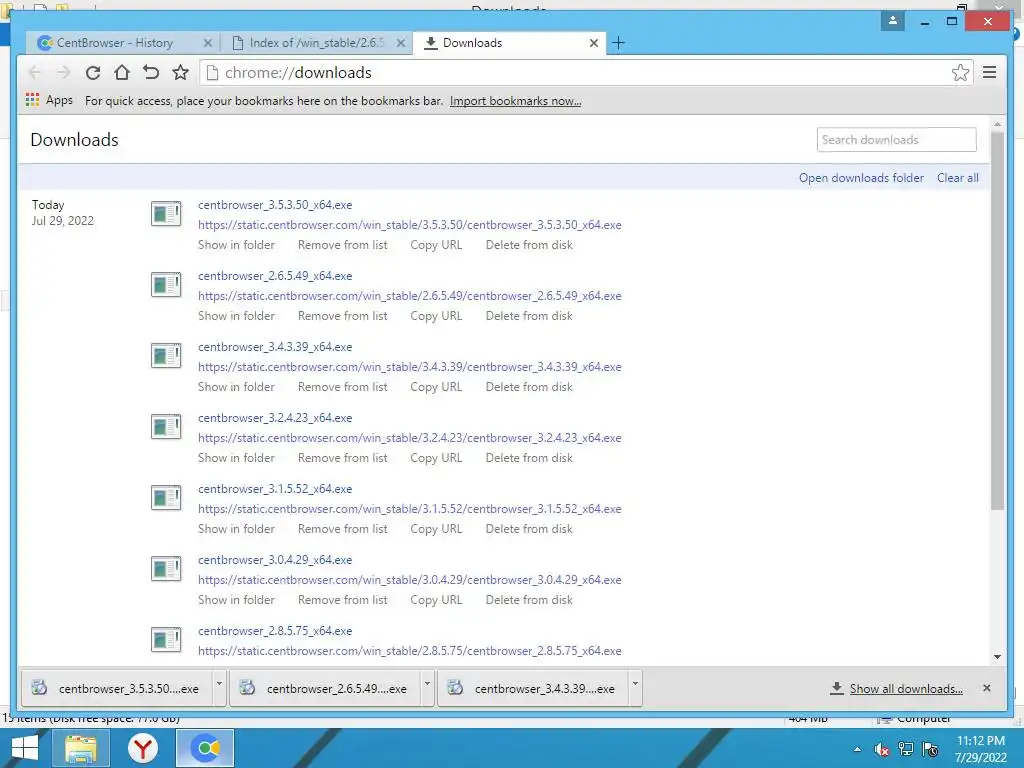Image resolution: width=1024 pixels, height=768 pixels.
Task: Click the file icon for centbrowser_3.2.4.23_x64.exe
Action: [166, 426]
